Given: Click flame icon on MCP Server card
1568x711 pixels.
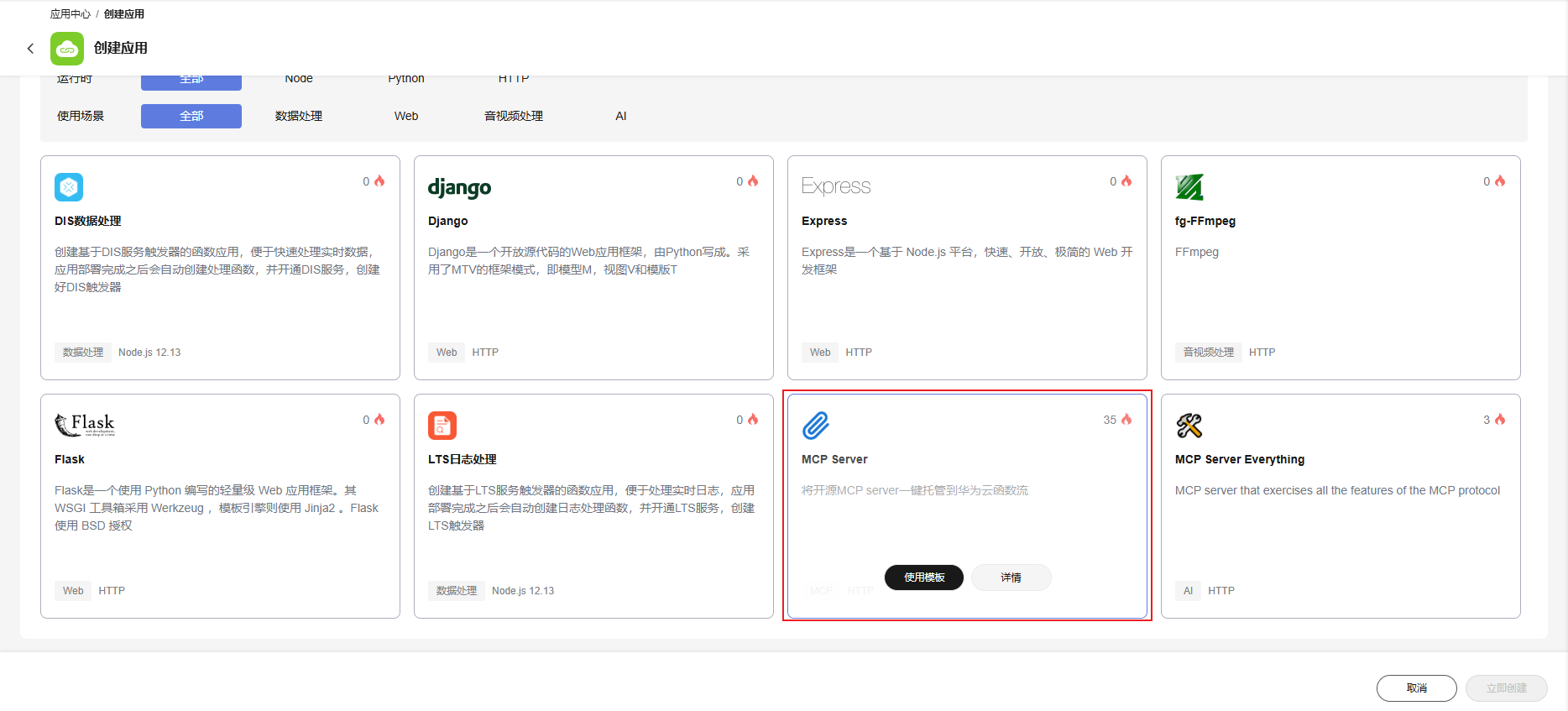Looking at the screenshot, I should [x=1127, y=420].
